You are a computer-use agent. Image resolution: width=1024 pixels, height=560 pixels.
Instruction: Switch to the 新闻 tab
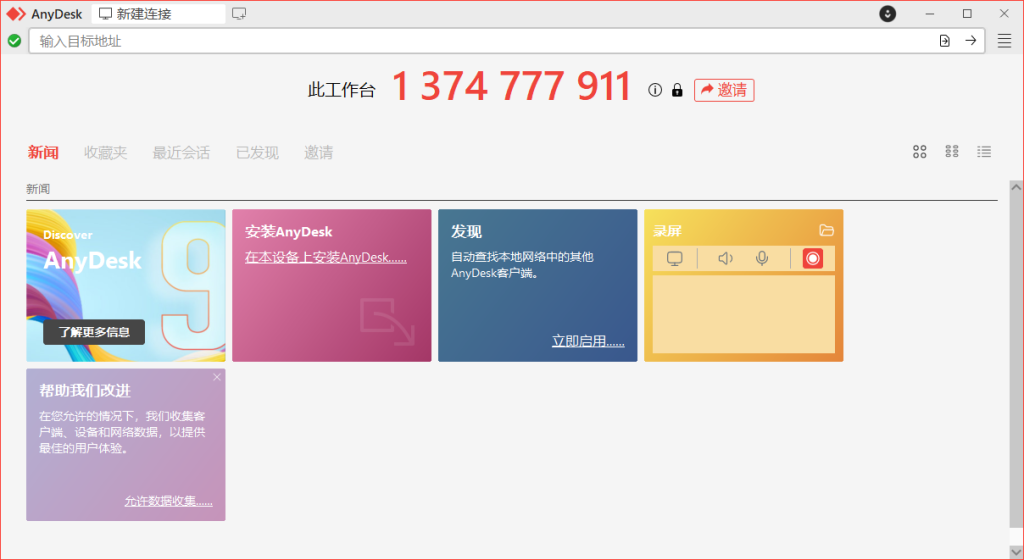pyautogui.click(x=43, y=153)
